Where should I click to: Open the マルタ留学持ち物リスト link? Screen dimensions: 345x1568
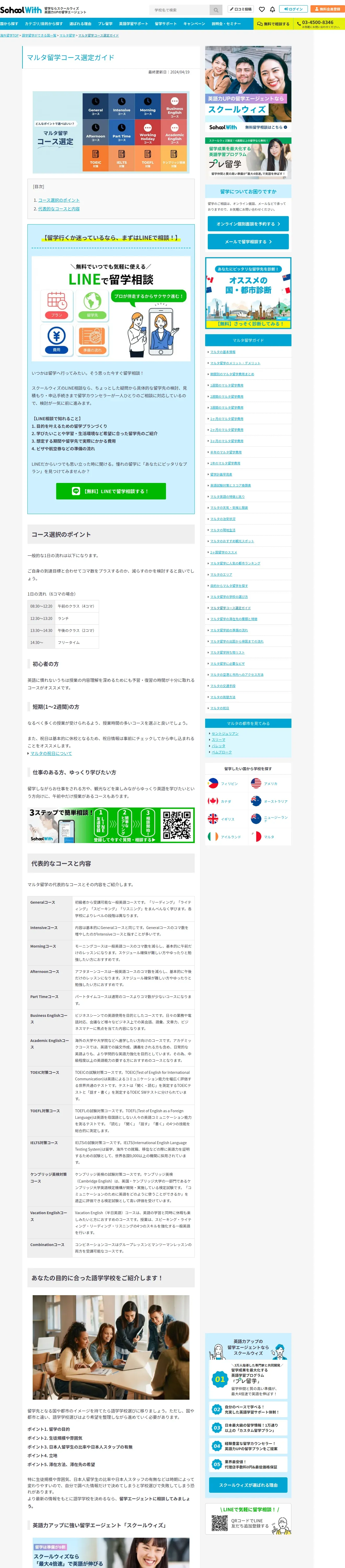pos(228,653)
